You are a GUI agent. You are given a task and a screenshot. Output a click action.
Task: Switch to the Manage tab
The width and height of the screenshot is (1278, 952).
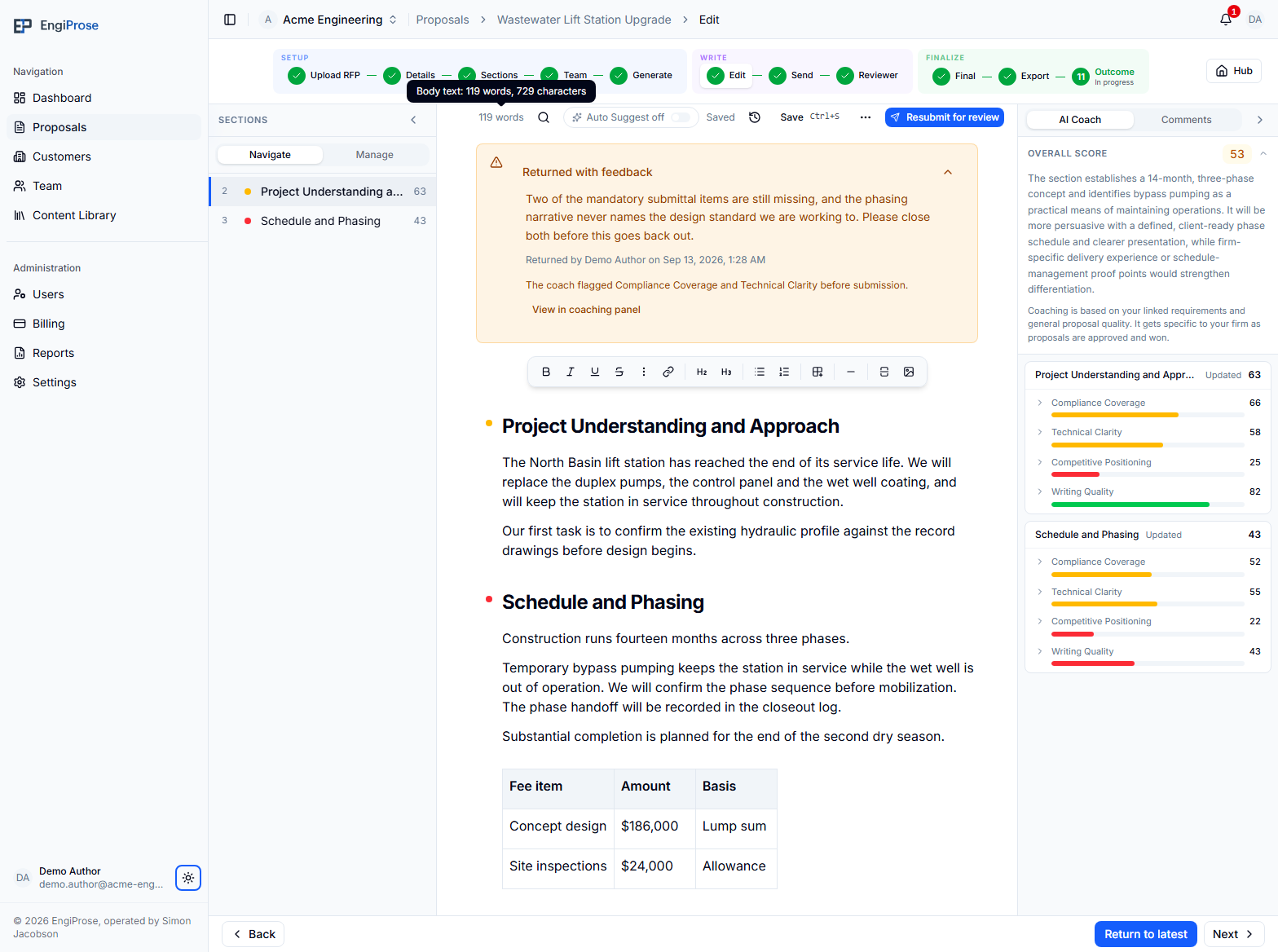[x=375, y=155]
